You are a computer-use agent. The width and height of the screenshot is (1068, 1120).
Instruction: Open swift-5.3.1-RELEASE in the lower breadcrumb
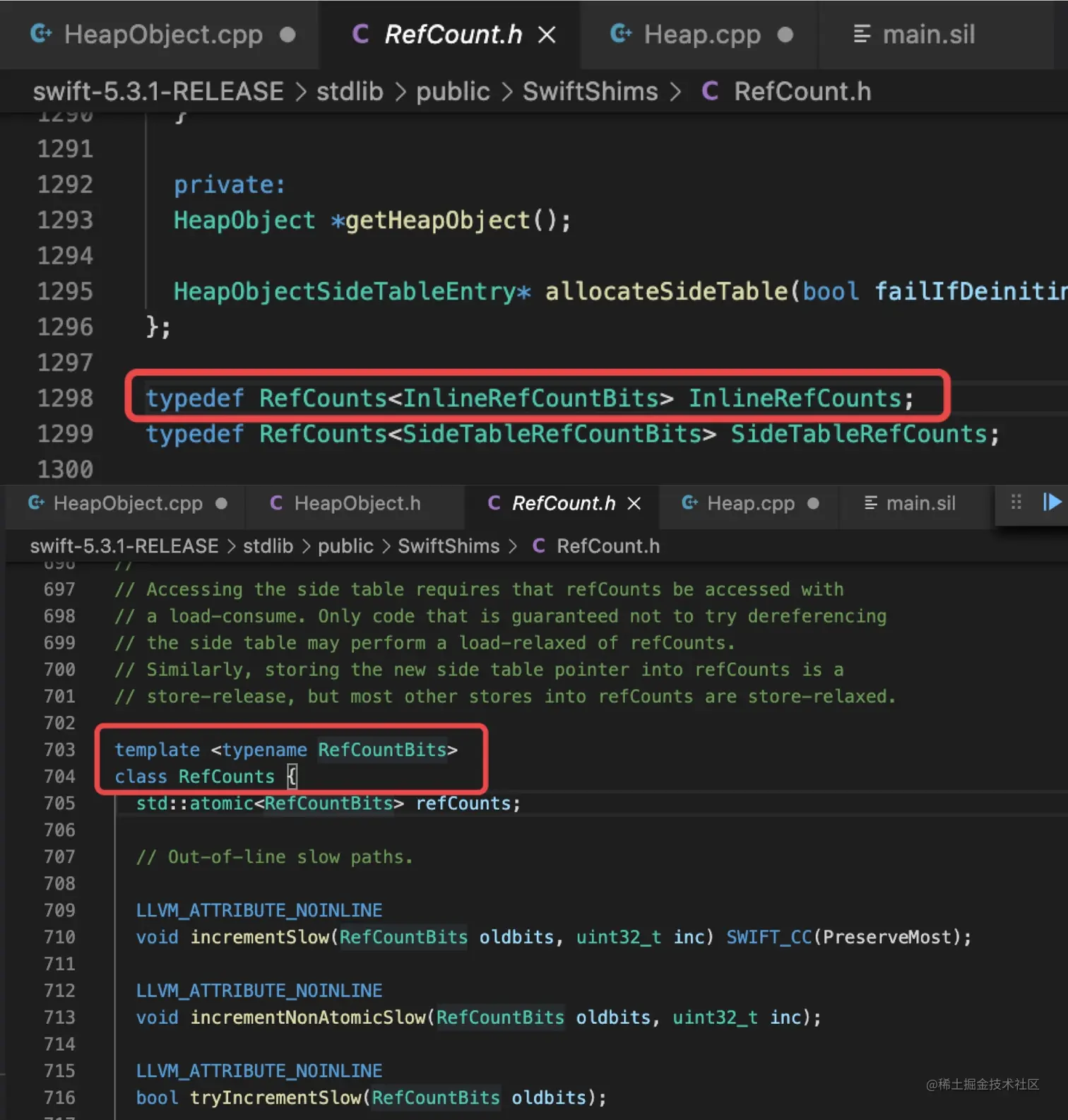click(x=124, y=546)
